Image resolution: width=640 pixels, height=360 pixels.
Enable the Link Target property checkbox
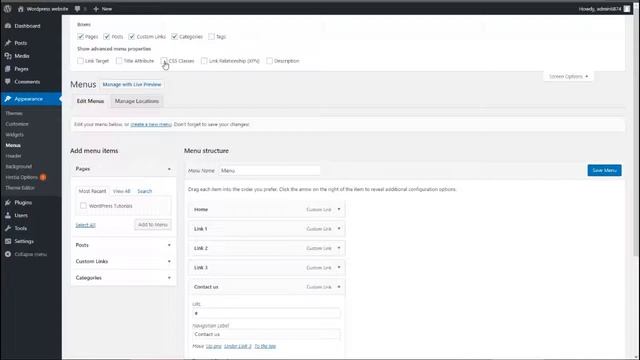point(80,61)
